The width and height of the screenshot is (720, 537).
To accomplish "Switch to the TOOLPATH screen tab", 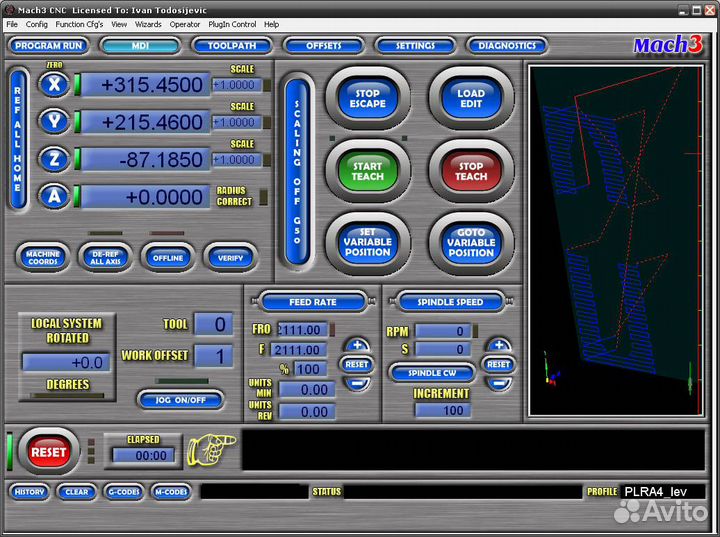I will coord(231,45).
